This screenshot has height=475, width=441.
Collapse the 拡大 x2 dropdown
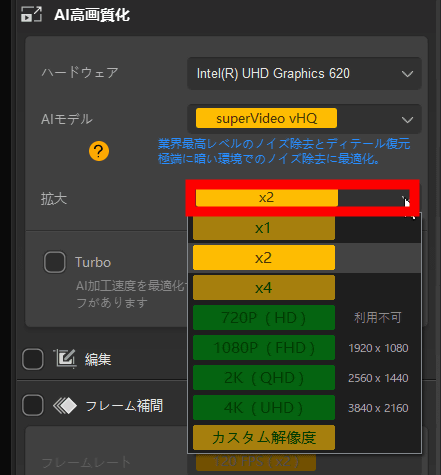302,198
